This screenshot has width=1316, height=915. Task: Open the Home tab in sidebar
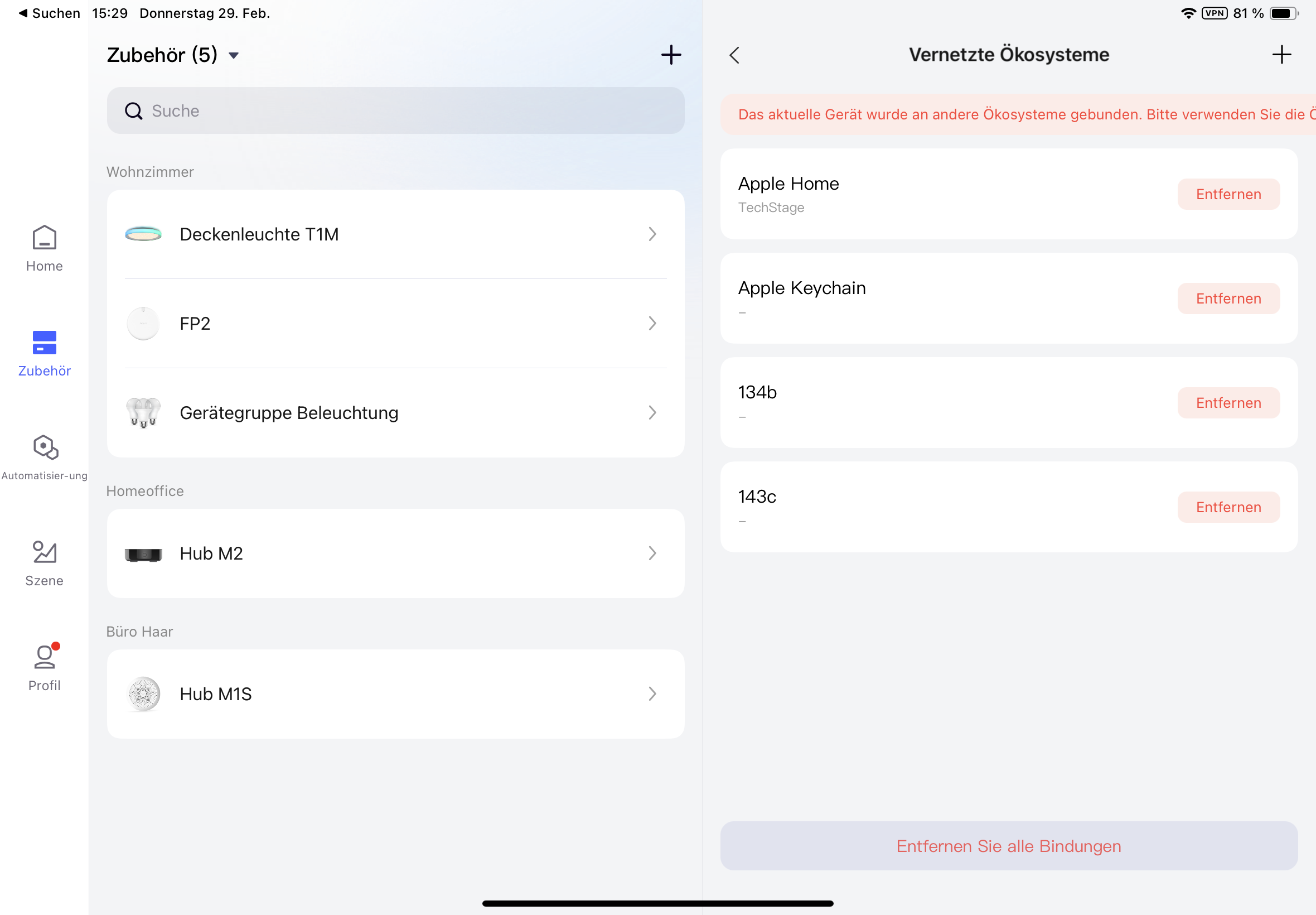tap(44, 248)
